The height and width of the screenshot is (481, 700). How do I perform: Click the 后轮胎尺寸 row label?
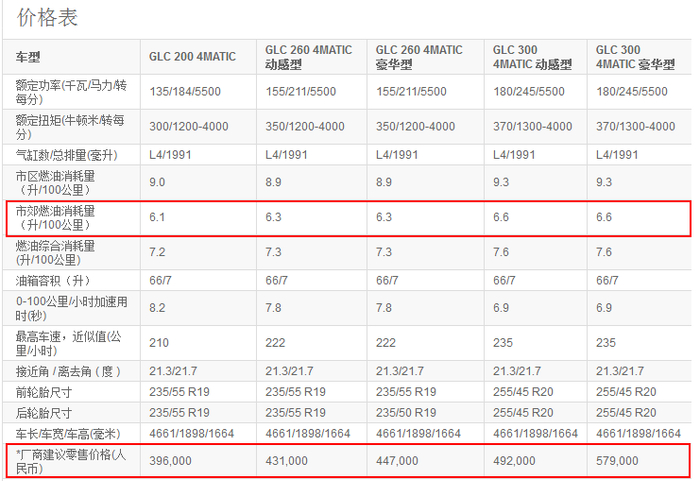(44, 413)
